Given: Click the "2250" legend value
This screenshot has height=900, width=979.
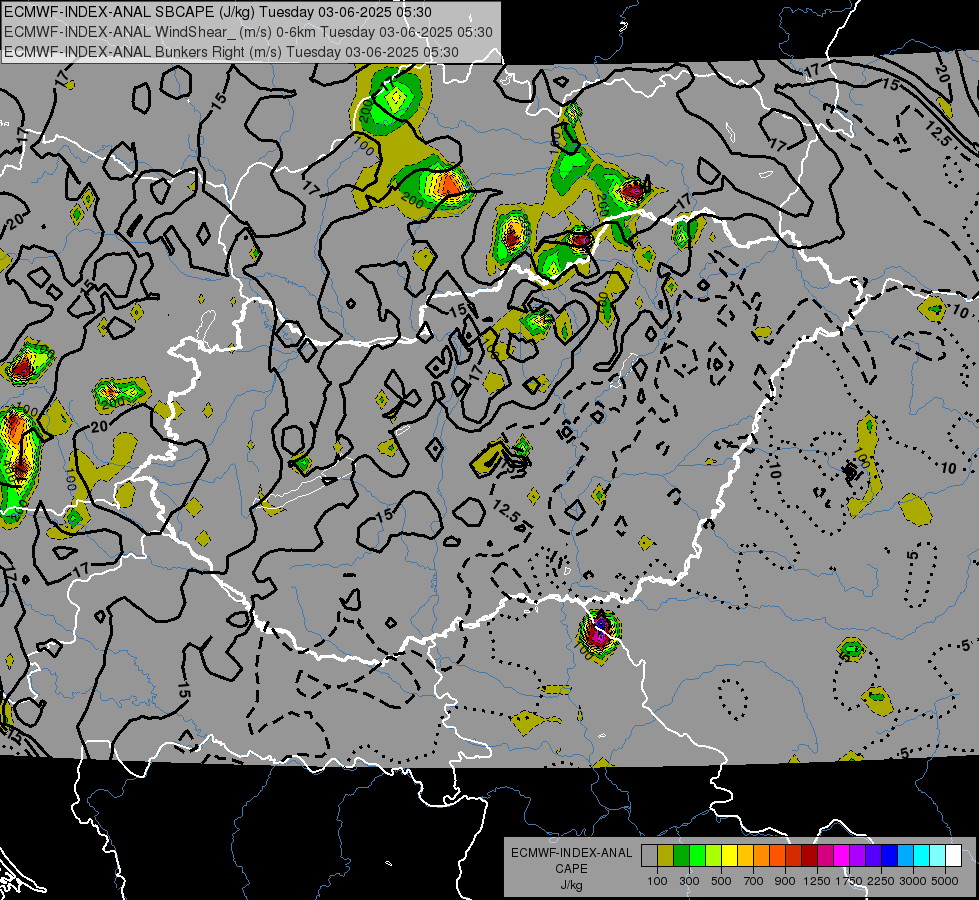Looking at the screenshot, I should click(881, 881).
